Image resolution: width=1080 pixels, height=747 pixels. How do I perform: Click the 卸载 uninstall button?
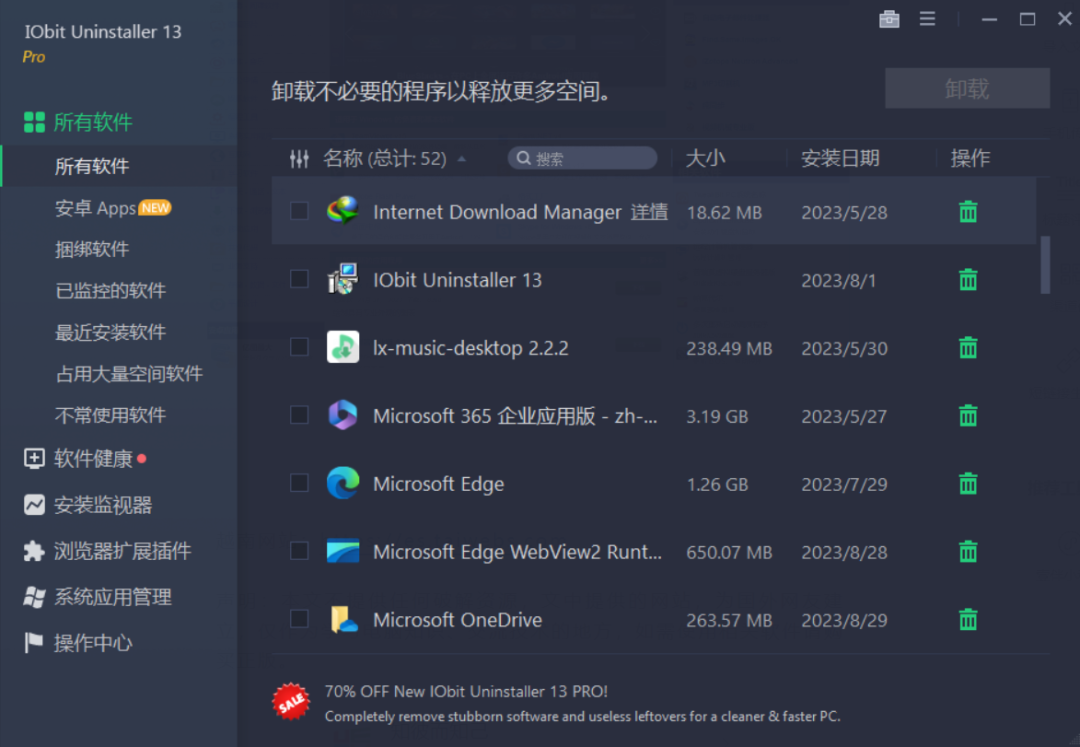tap(967, 88)
